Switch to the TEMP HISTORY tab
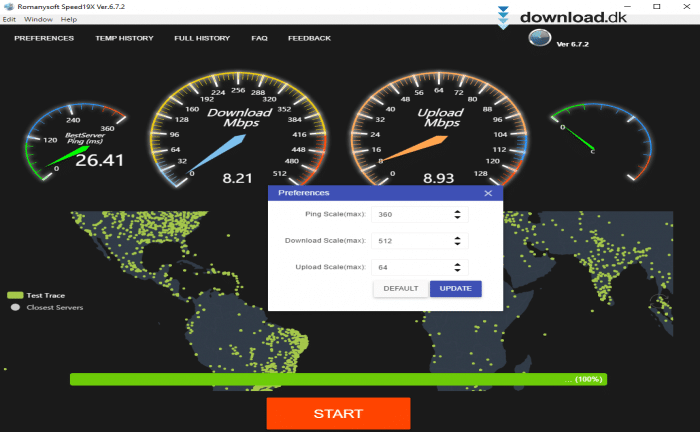 (124, 38)
